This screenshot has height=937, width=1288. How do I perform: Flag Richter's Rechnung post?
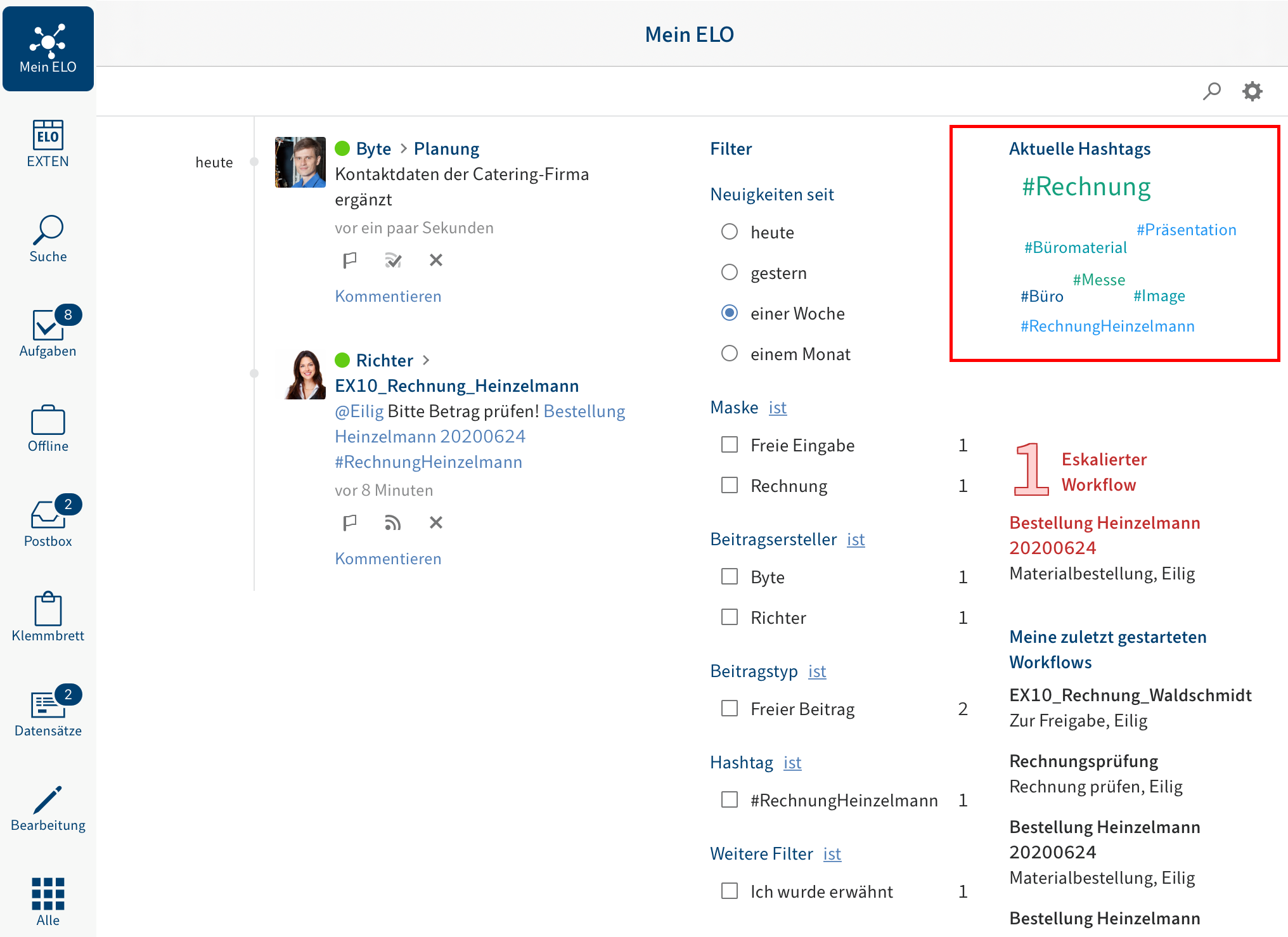coord(349,522)
